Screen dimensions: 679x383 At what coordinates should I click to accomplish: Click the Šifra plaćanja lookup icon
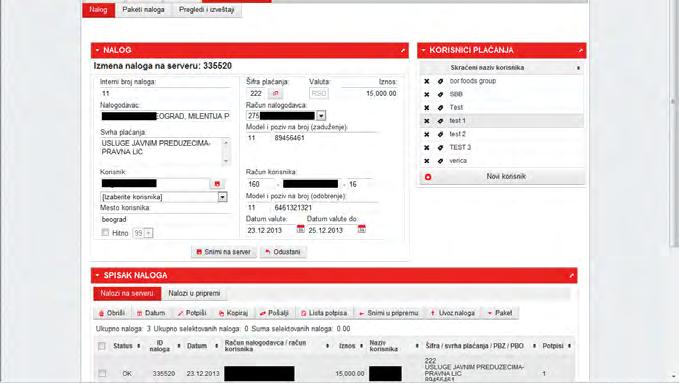[275, 93]
